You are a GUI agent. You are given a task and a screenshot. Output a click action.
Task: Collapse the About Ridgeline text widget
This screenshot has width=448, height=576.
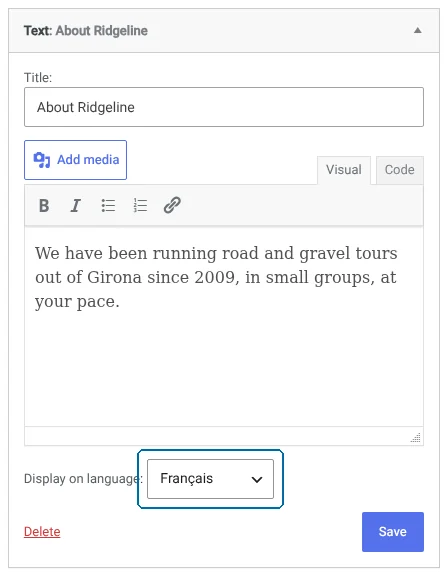pos(418,30)
